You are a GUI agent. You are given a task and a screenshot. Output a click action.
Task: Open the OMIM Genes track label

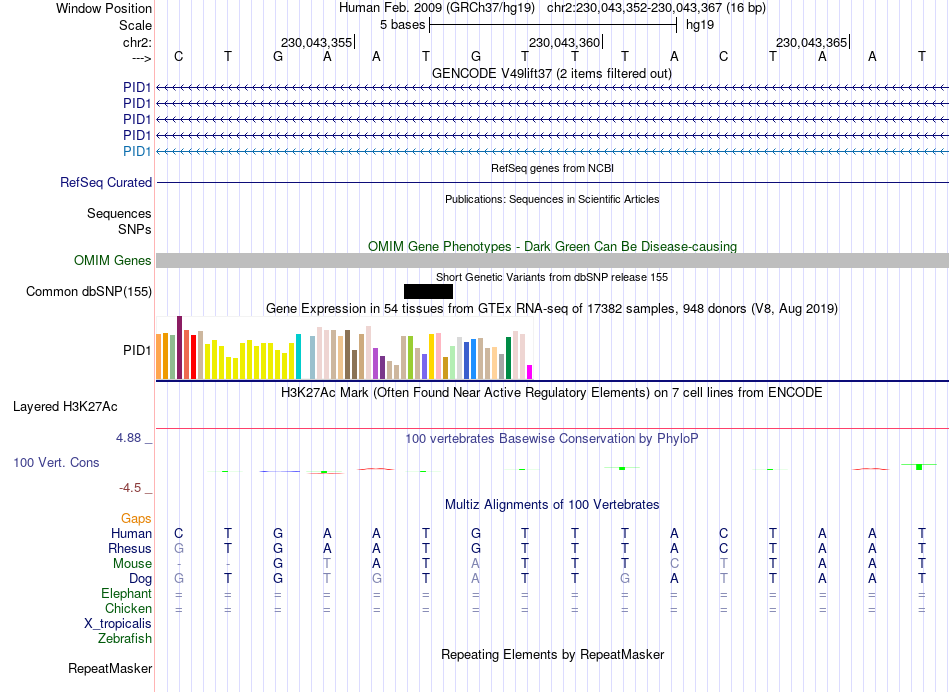pyautogui.click(x=113, y=261)
